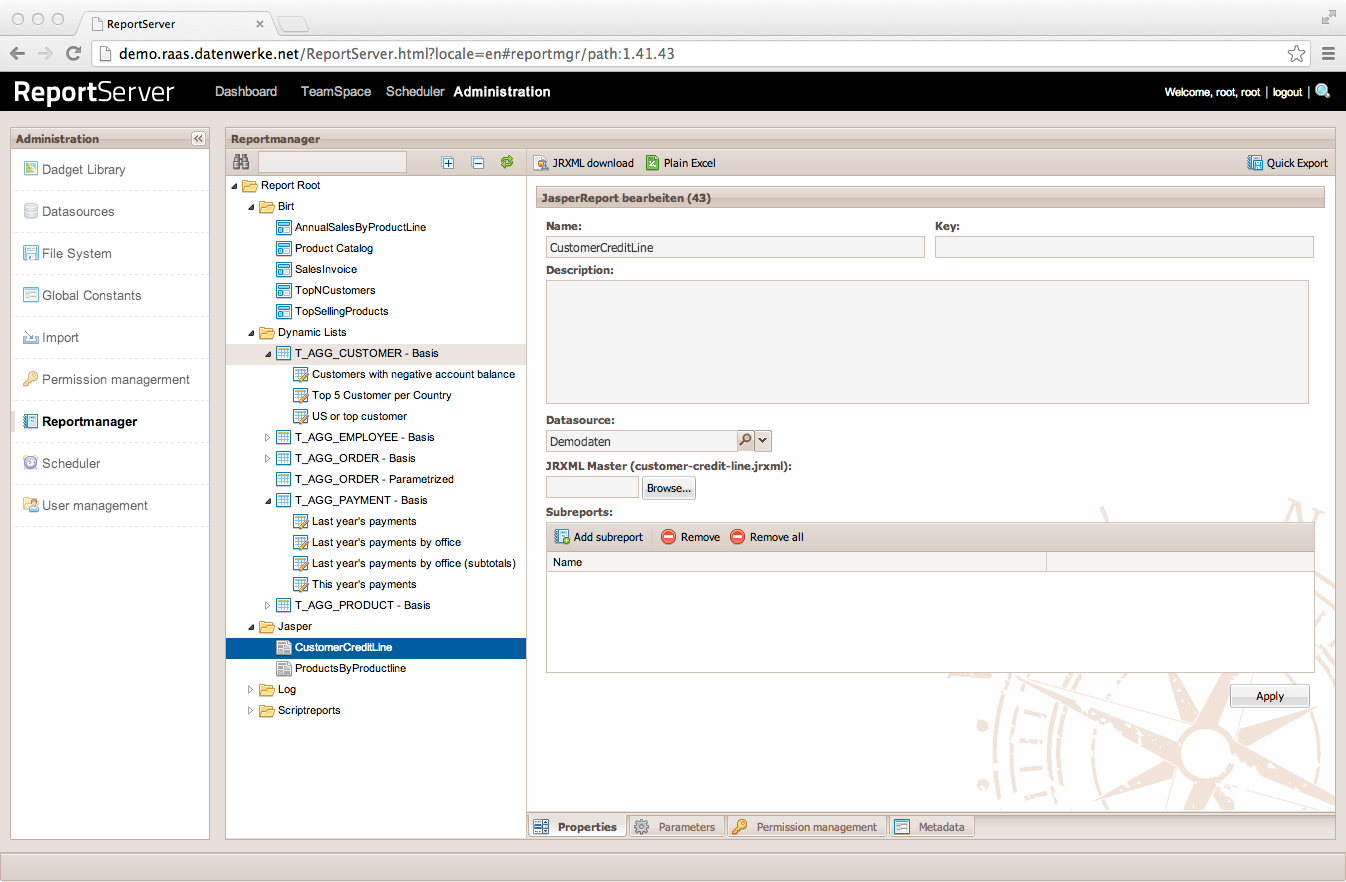Click the File System sidebar icon

[x=31, y=253]
